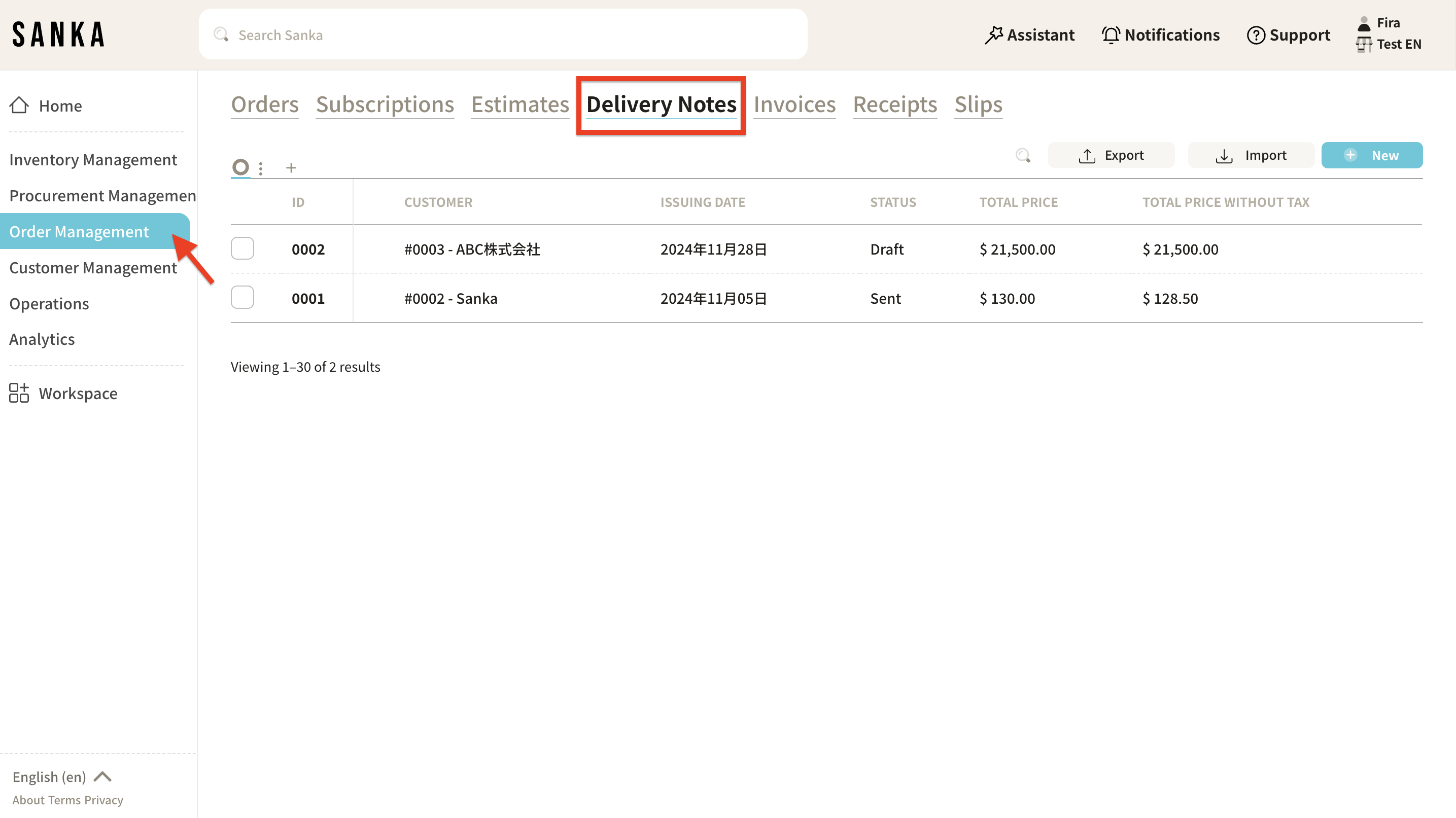Open the Fira user profile menu
Image resolution: width=1456 pixels, height=818 pixels.
(x=1388, y=23)
